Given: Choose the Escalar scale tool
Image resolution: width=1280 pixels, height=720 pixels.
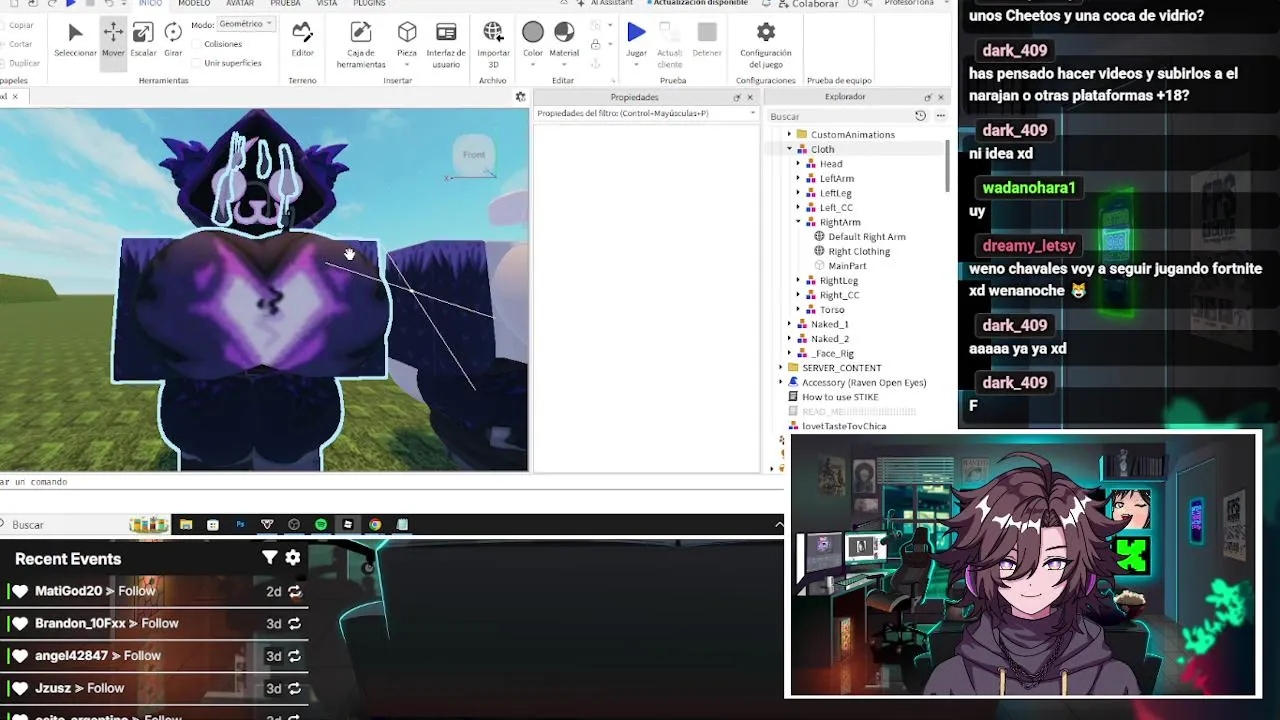Looking at the screenshot, I should click(x=143, y=40).
